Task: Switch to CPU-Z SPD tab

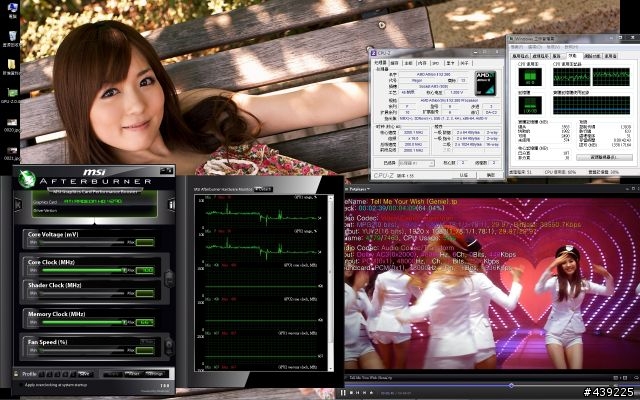Action: [x=436, y=63]
